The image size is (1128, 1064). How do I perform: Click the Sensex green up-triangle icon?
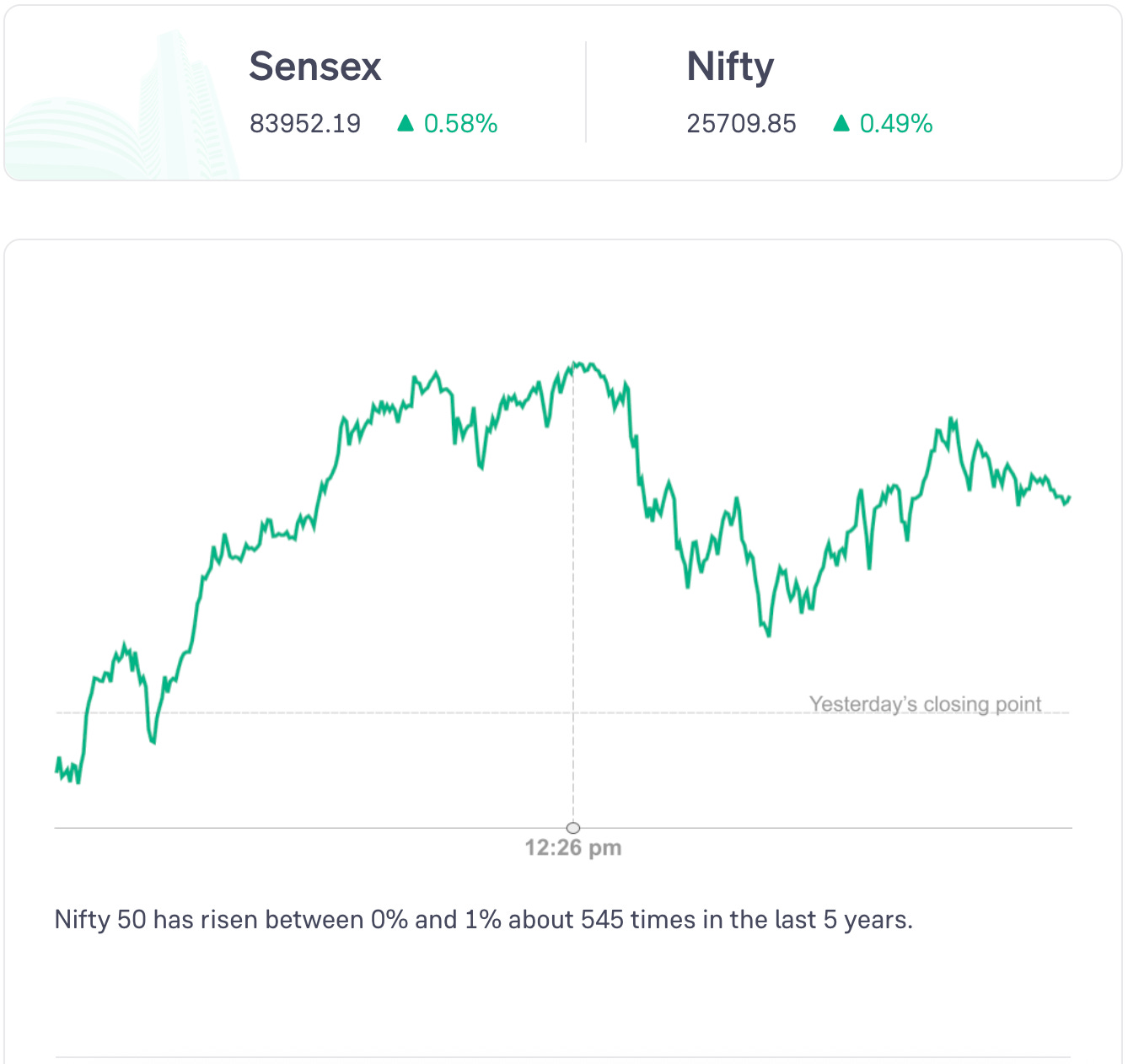tap(406, 124)
